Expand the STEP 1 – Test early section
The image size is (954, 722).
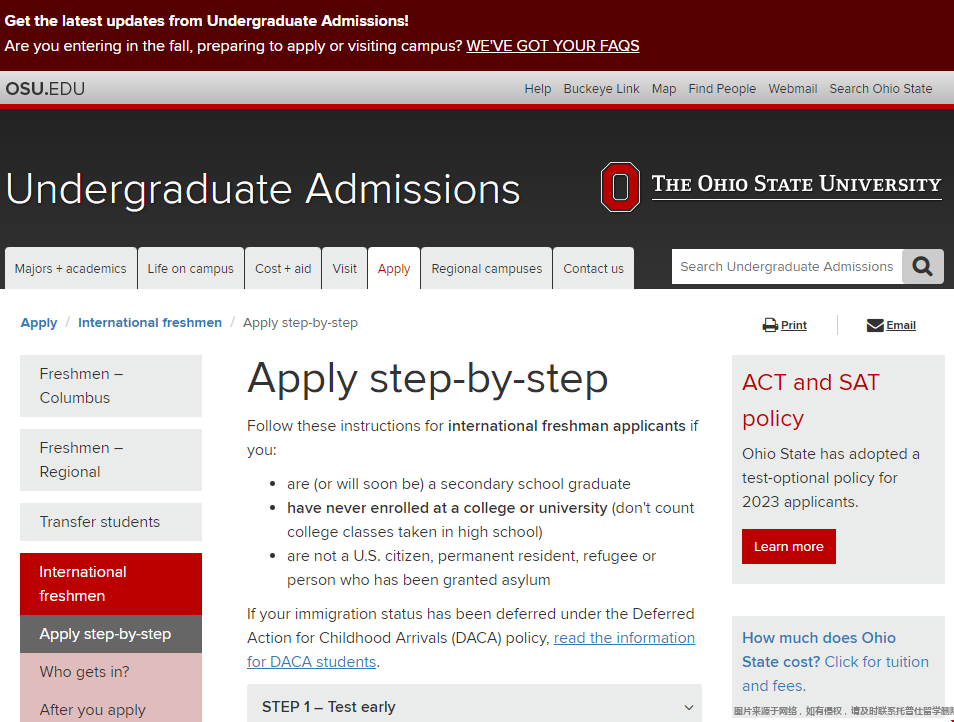474,706
